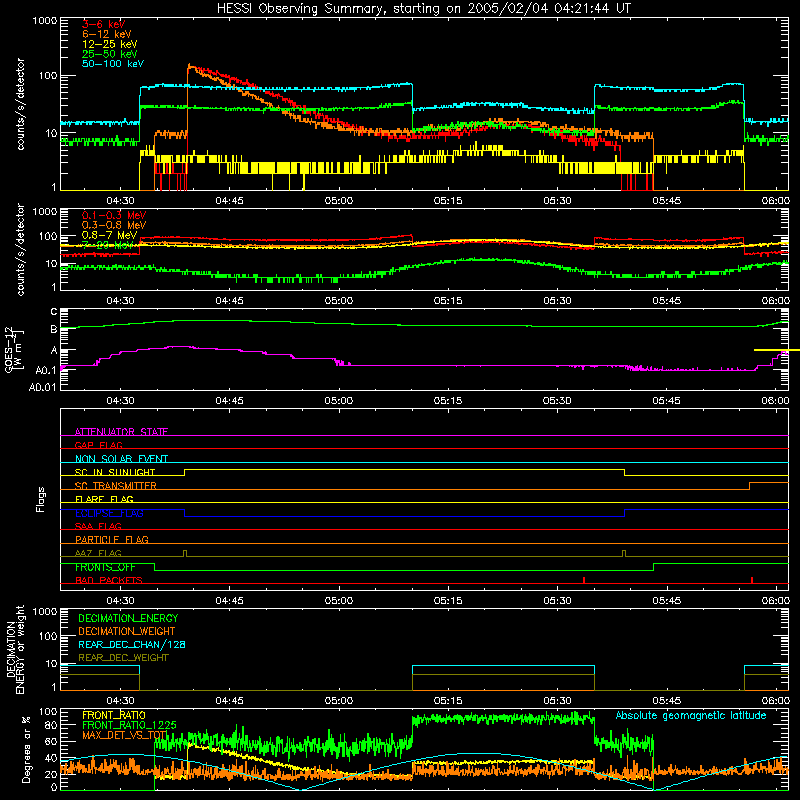This screenshot has height=800, width=800.
Task: Click the DECIMATION ENERGY or weight axis title
Action: (x=15, y=649)
